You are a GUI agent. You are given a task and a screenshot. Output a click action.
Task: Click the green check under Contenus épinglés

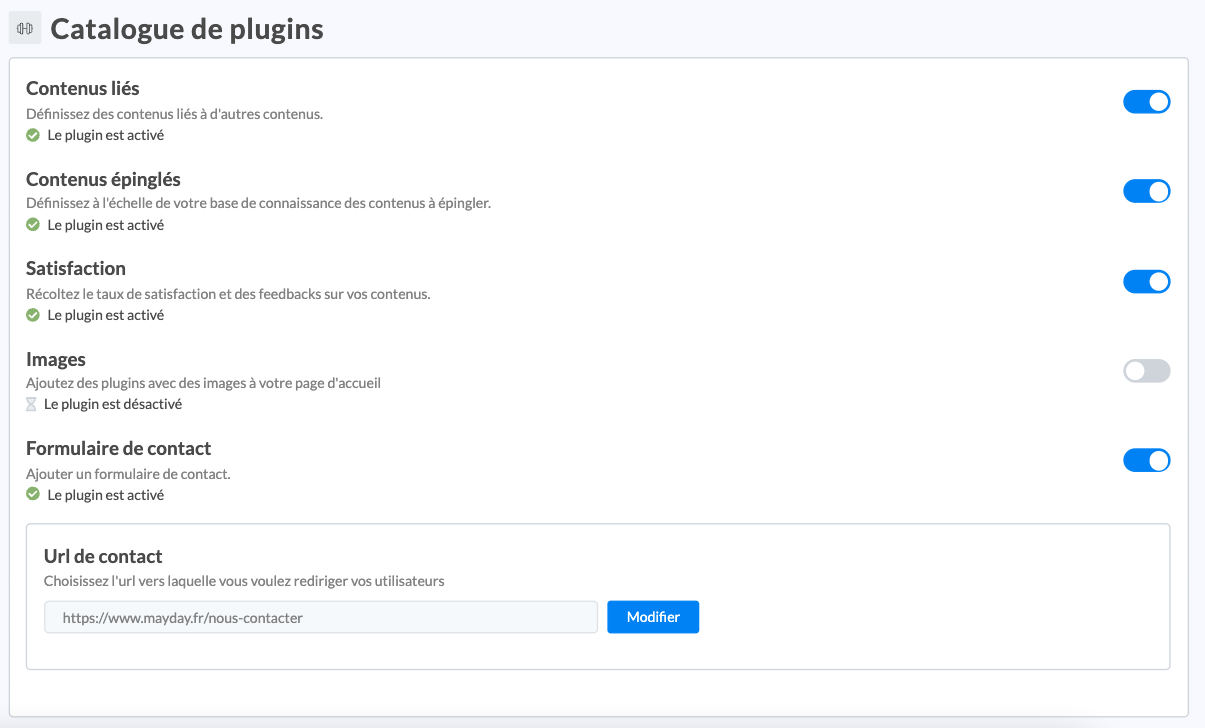[33, 225]
